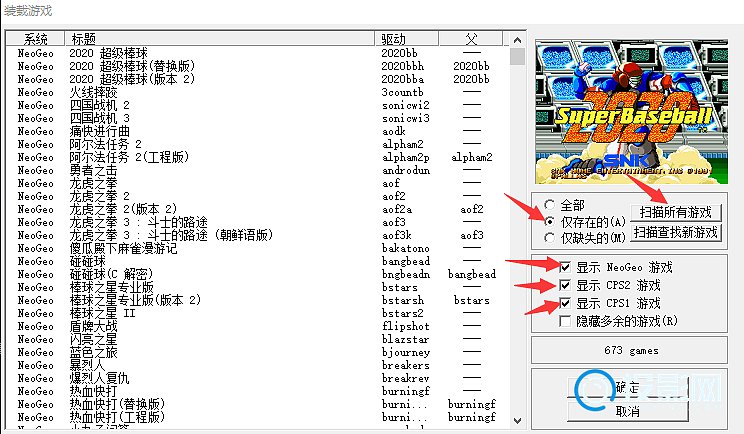Click the 取消 button
The image size is (744, 434).
coord(628,411)
